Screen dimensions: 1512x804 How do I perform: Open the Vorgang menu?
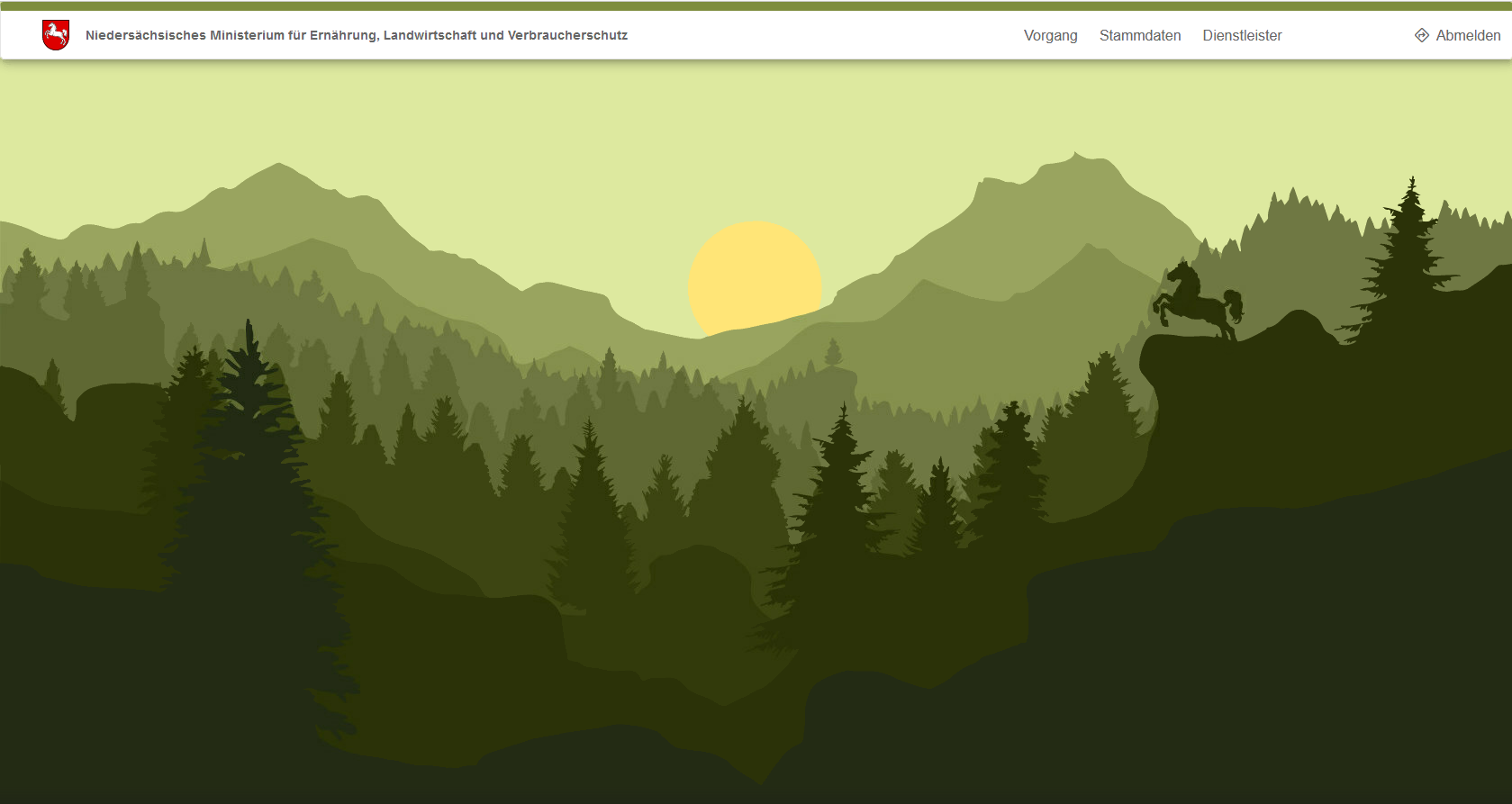(1050, 35)
